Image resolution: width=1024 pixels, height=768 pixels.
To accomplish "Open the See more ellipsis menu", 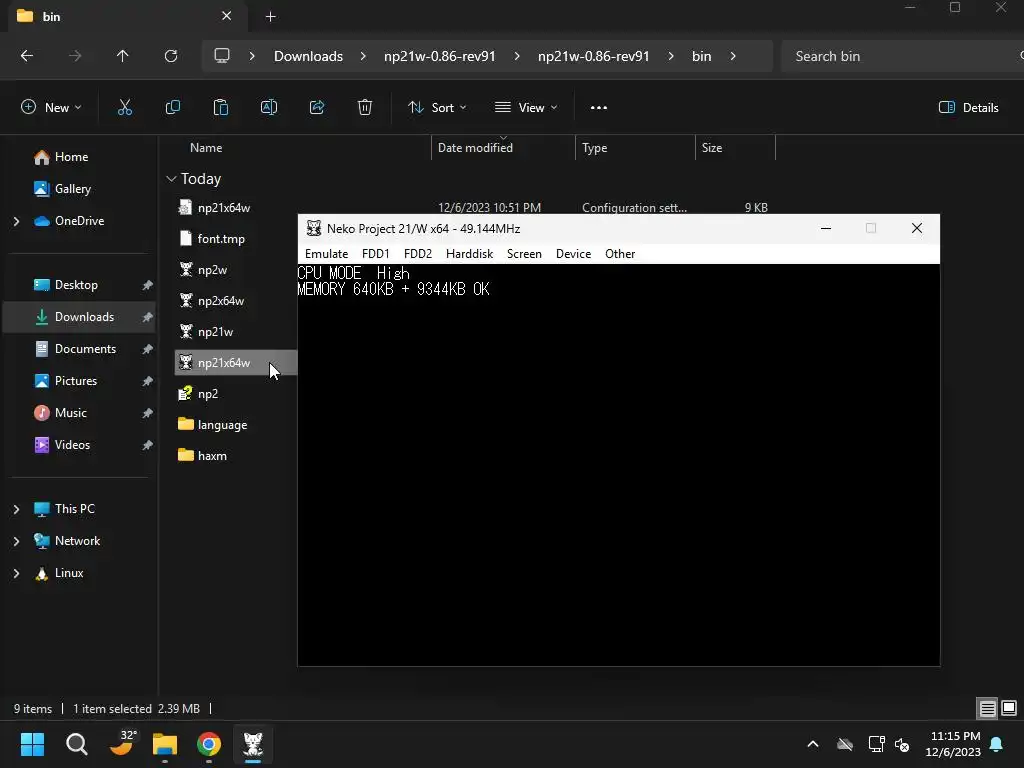I will click(598, 108).
